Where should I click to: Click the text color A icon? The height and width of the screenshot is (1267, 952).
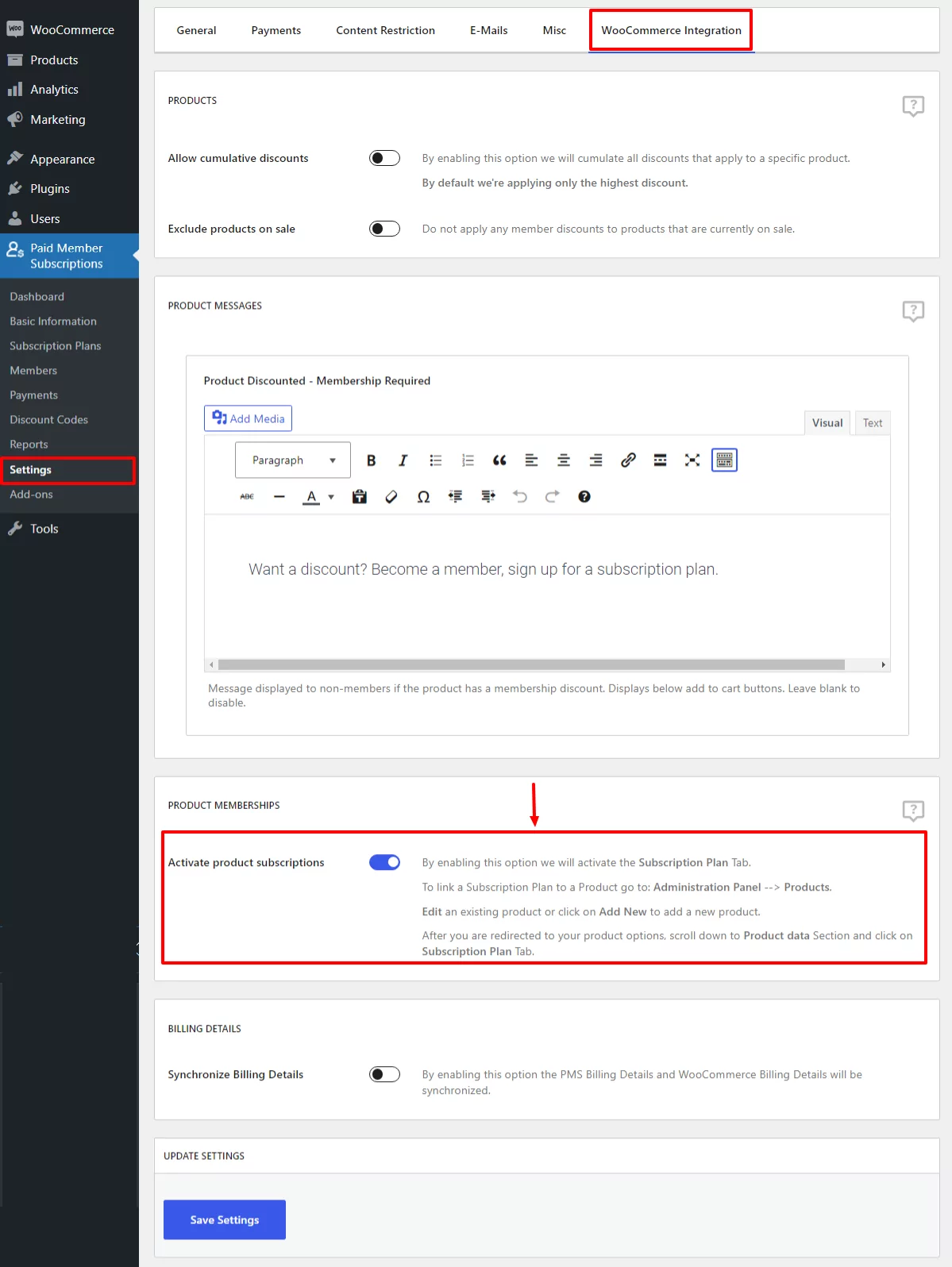tap(311, 497)
